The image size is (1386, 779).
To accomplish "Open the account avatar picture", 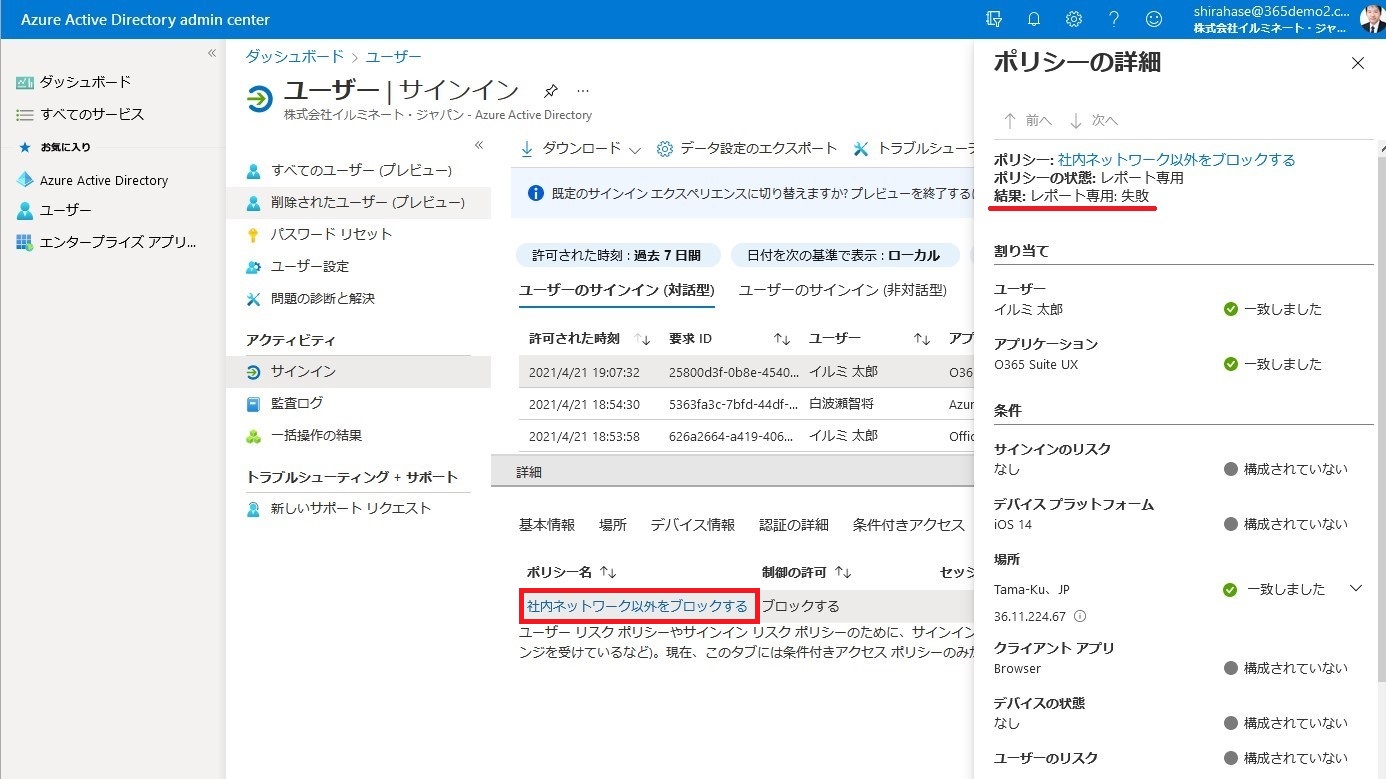I will [1372, 19].
